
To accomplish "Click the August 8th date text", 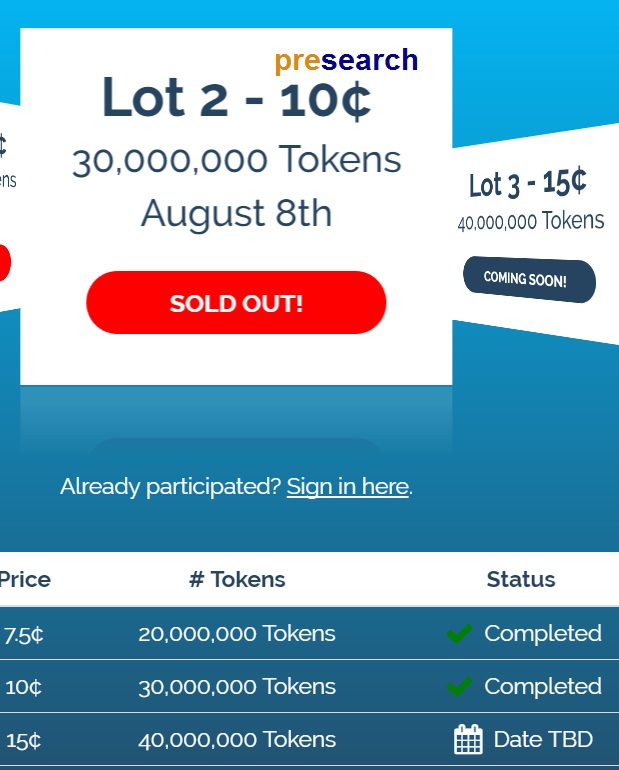I will tap(236, 213).
